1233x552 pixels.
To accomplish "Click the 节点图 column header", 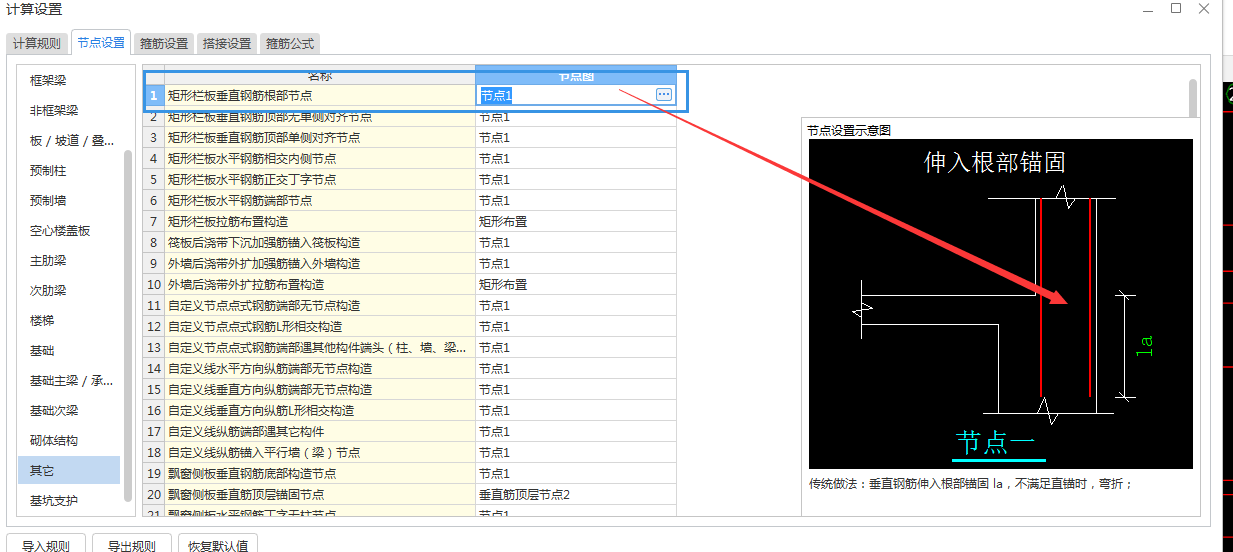I will pos(576,76).
